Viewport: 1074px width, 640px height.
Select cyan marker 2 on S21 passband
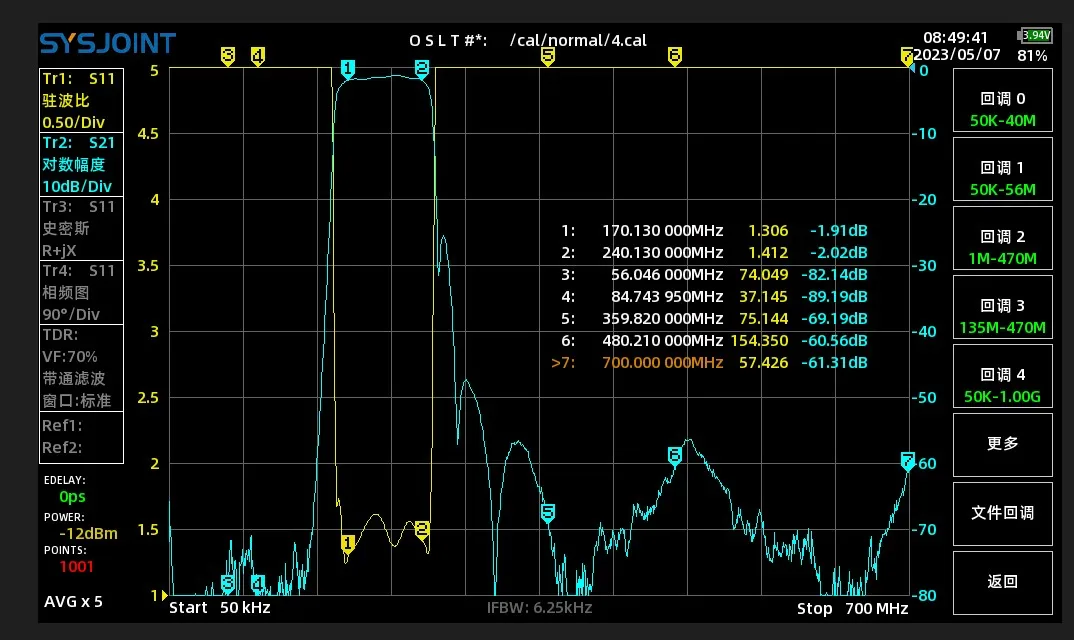click(422, 69)
